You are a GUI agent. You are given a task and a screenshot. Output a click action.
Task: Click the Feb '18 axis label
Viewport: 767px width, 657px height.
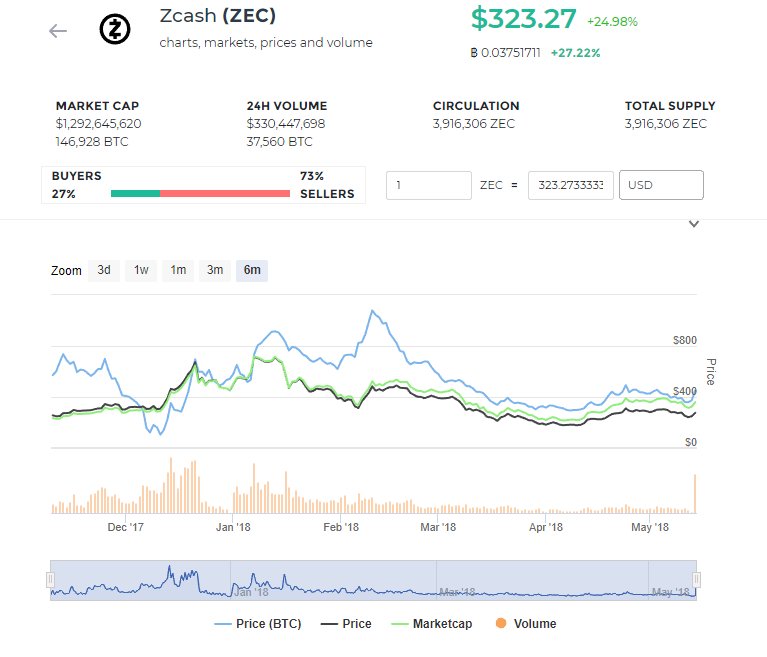[x=341, y=527]
